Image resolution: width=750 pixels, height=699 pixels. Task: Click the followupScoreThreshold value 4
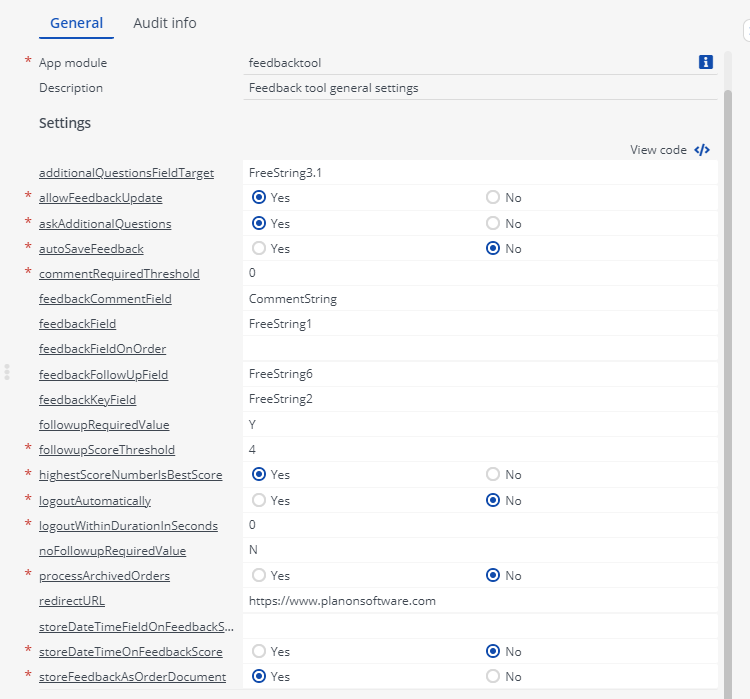point(480,449)
